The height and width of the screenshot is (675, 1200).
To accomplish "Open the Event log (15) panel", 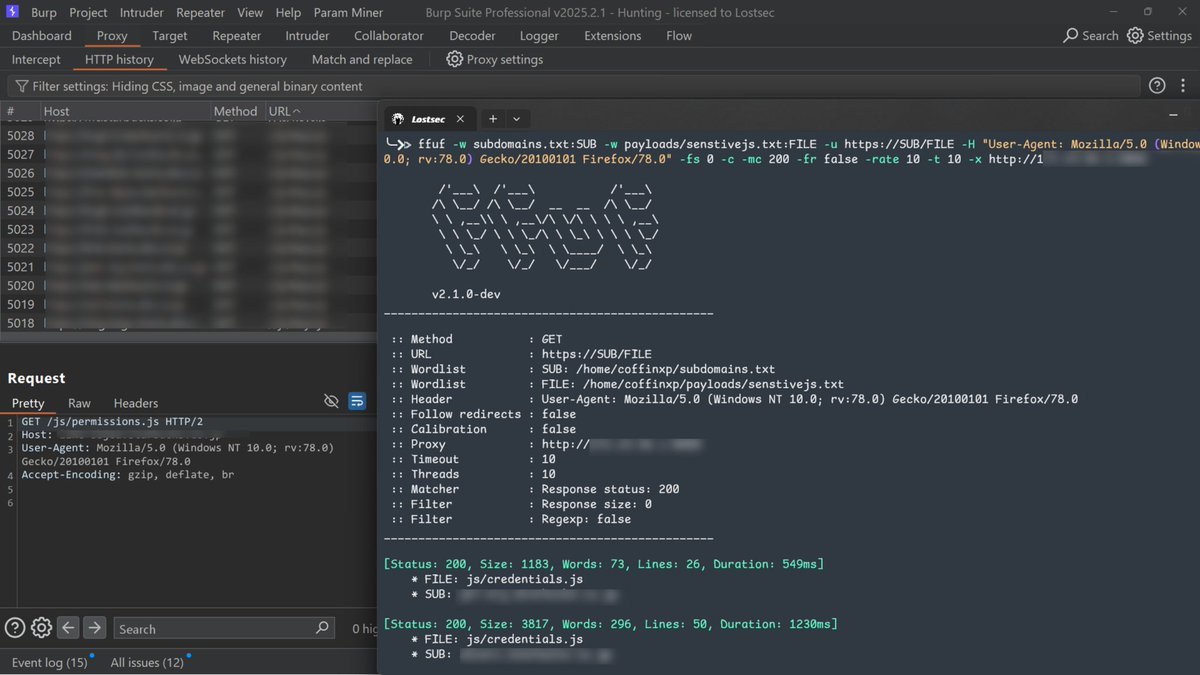I will pyautogui.click(x=50, y=662).
